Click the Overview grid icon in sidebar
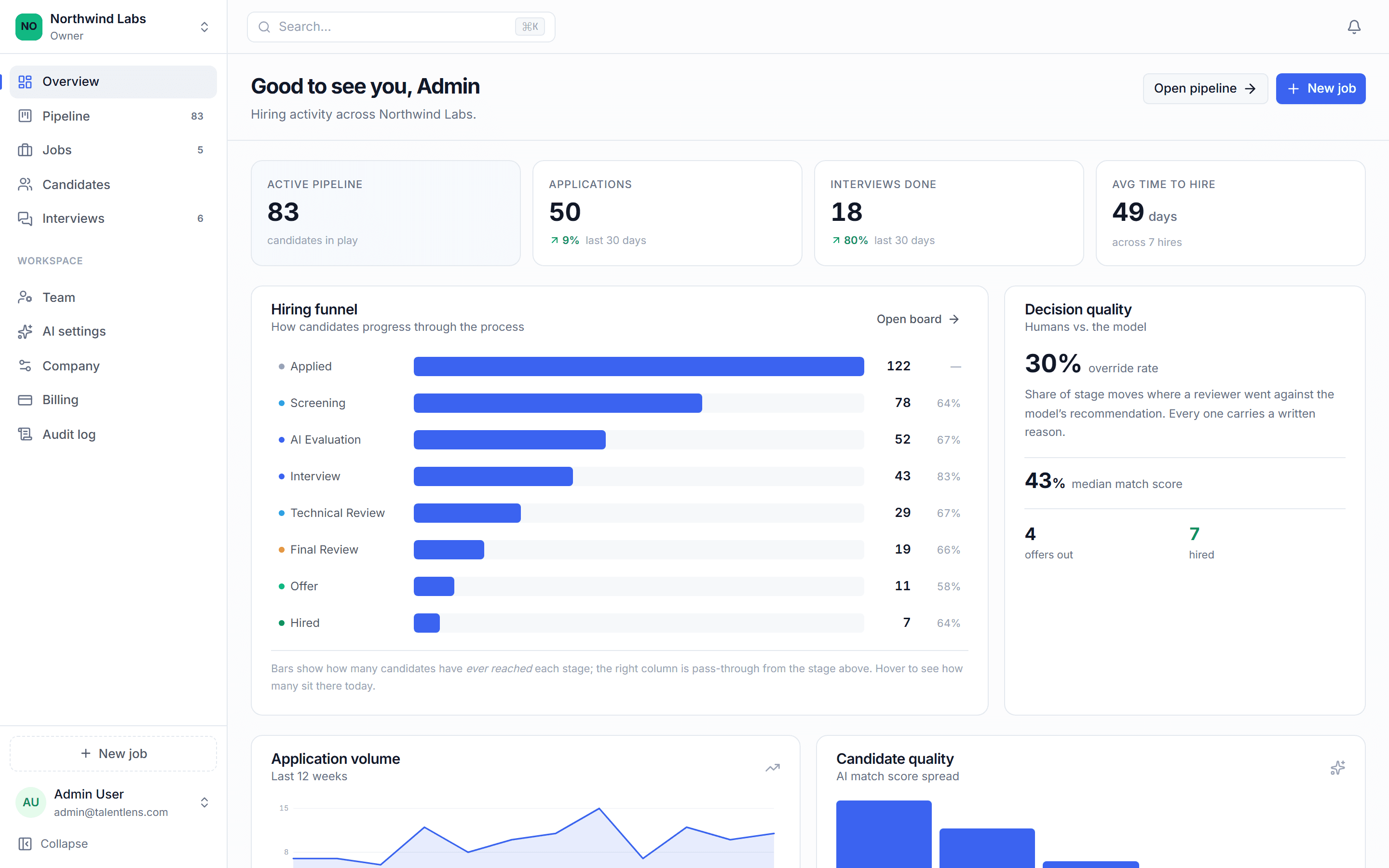Image resolution: width=1389 pixels, height=868 pixels. click(x=25, y=81)
